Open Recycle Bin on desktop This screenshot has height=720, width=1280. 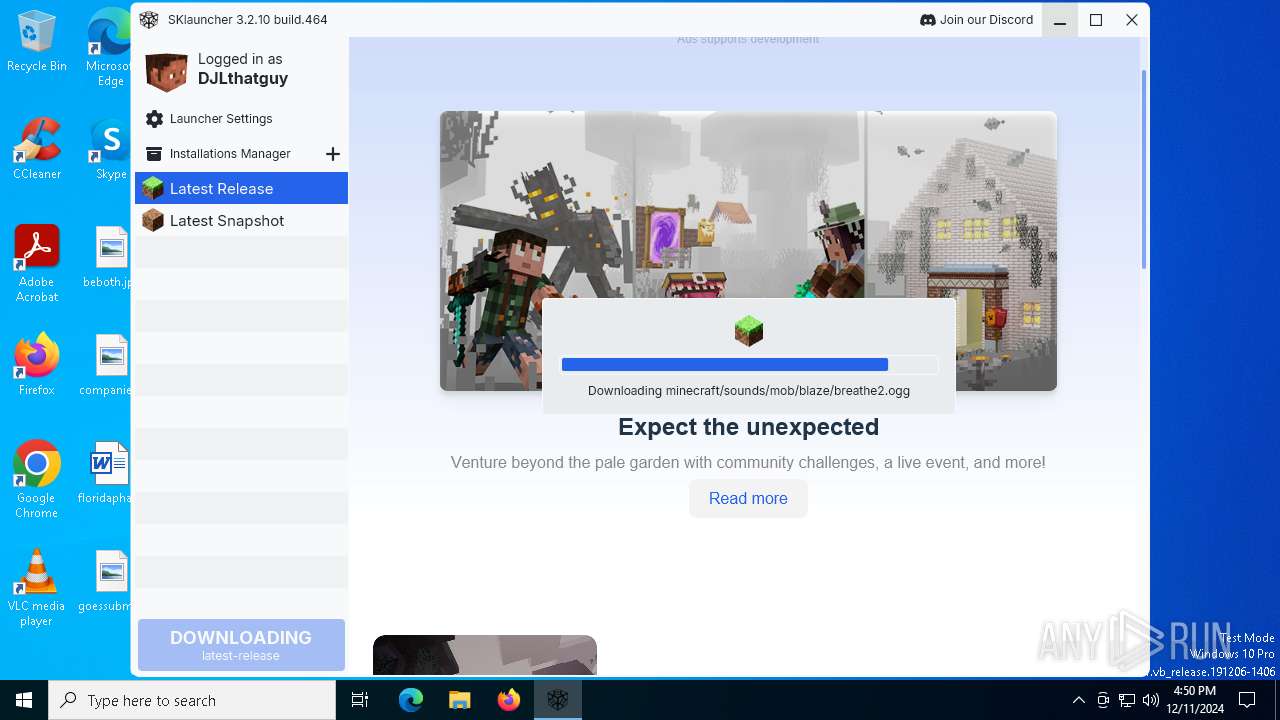click(x=37, y=42)
